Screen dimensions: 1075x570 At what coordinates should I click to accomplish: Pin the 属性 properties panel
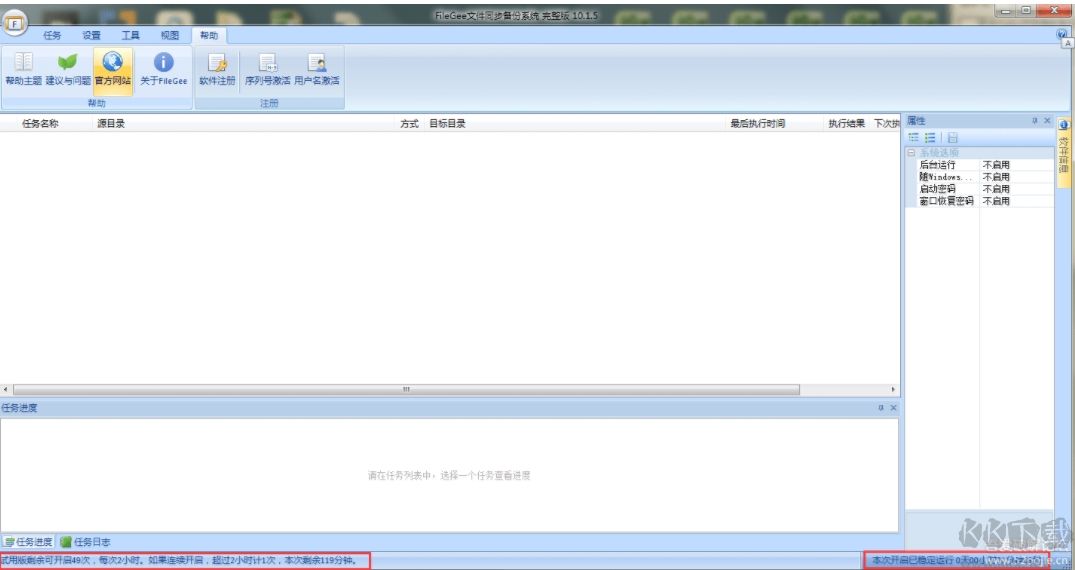click(1035, 121)
